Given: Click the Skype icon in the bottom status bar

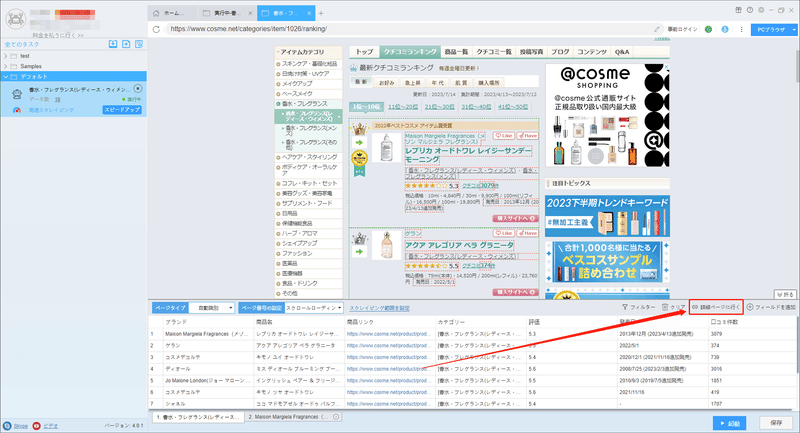Looking at the screenshot, I should point(7,426).
